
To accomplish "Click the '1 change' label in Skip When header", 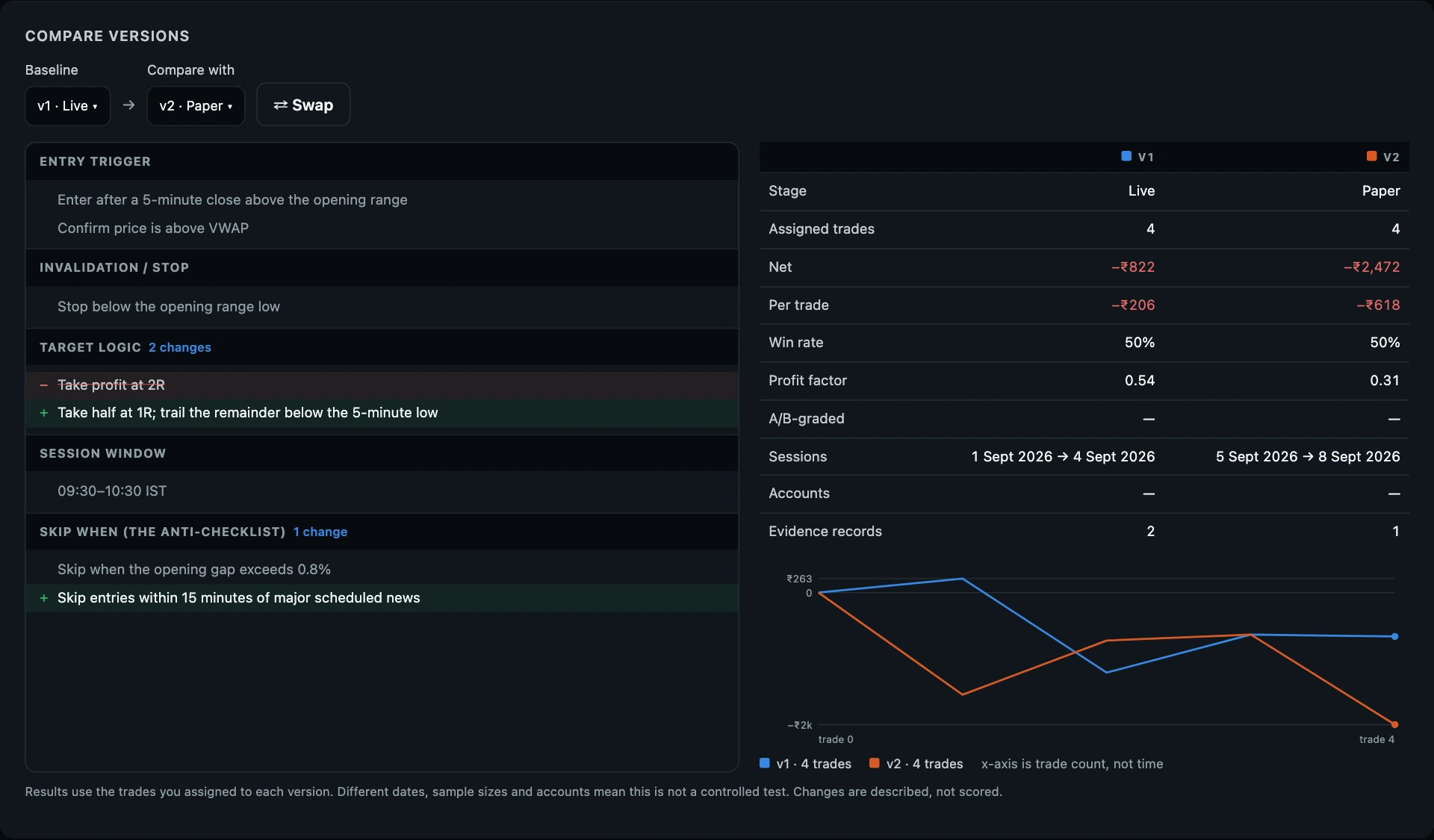I will coord(320,532).
